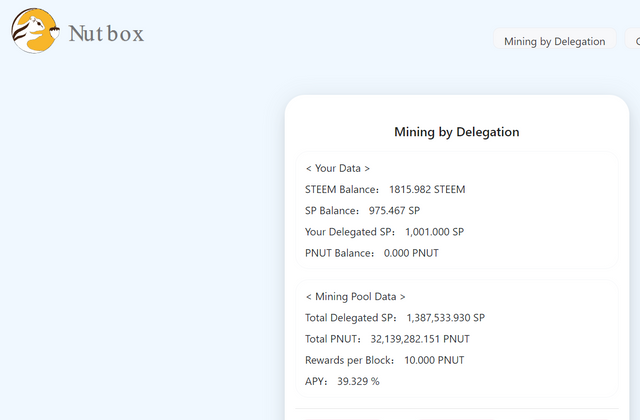640x420 pixels.
Task: Click the Mining Pool Data section header
Action: (356, 296)
